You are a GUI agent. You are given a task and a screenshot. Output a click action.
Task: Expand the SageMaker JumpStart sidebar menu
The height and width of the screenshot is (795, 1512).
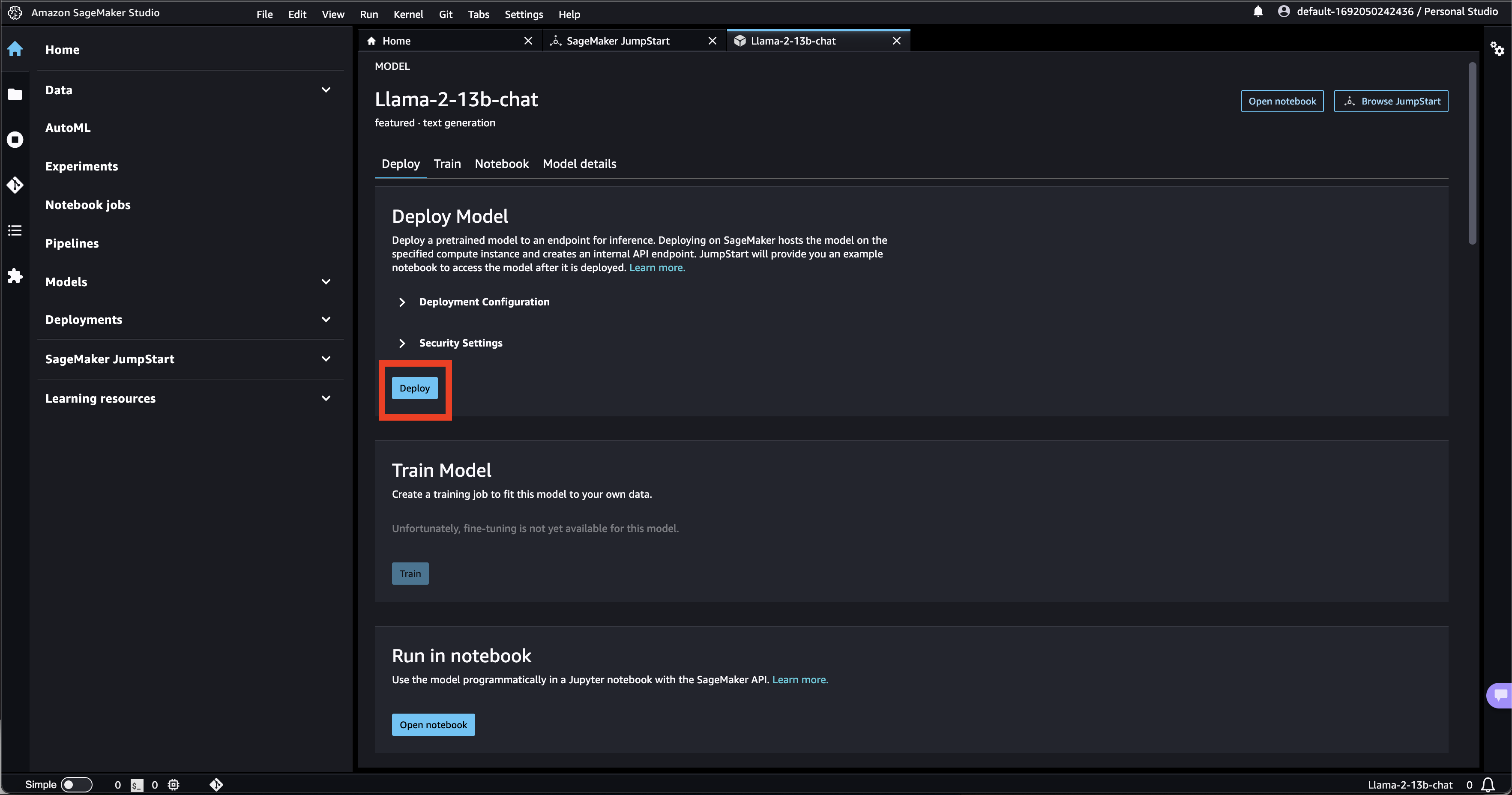326,359
